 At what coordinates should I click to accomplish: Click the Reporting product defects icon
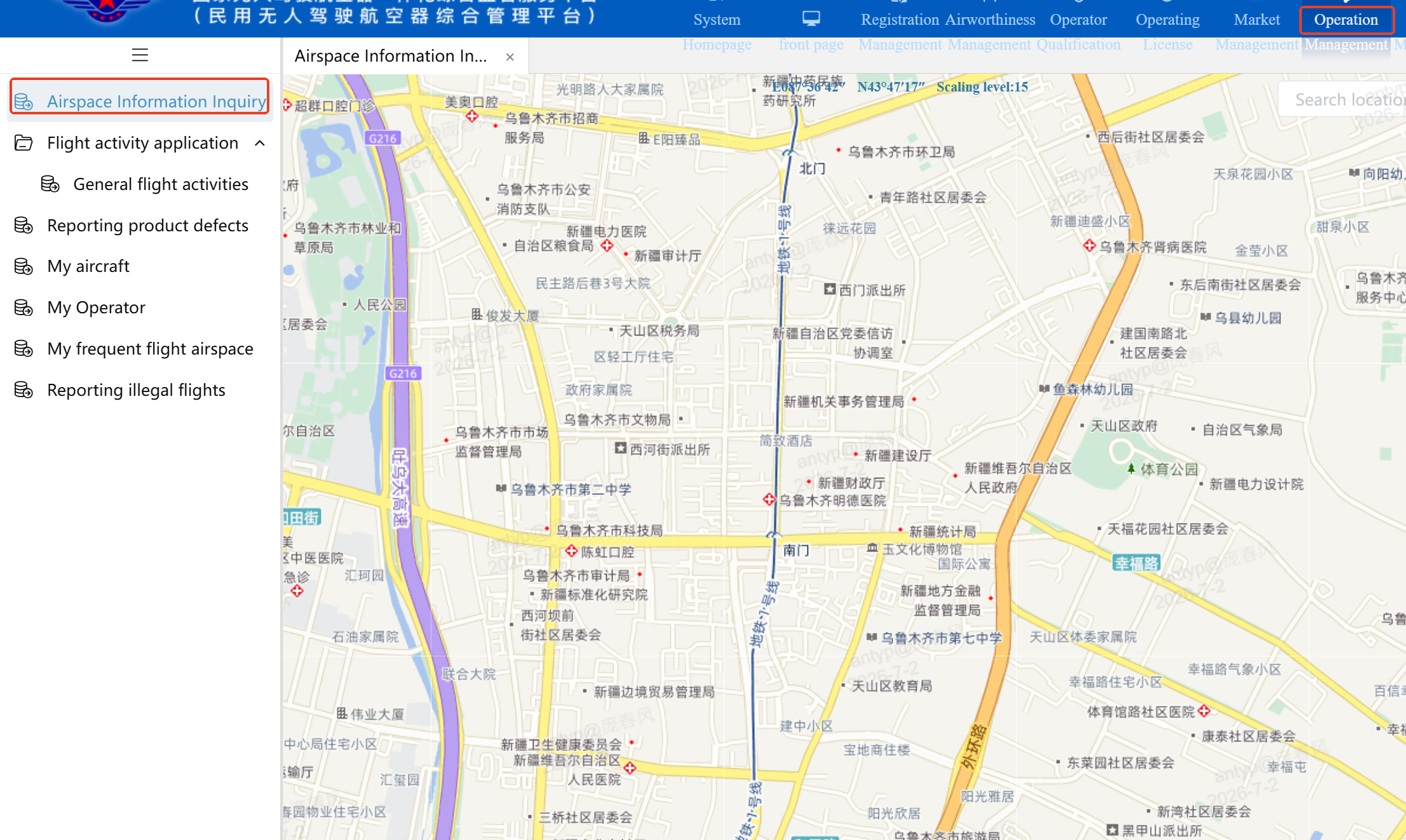tap(24, 226)
